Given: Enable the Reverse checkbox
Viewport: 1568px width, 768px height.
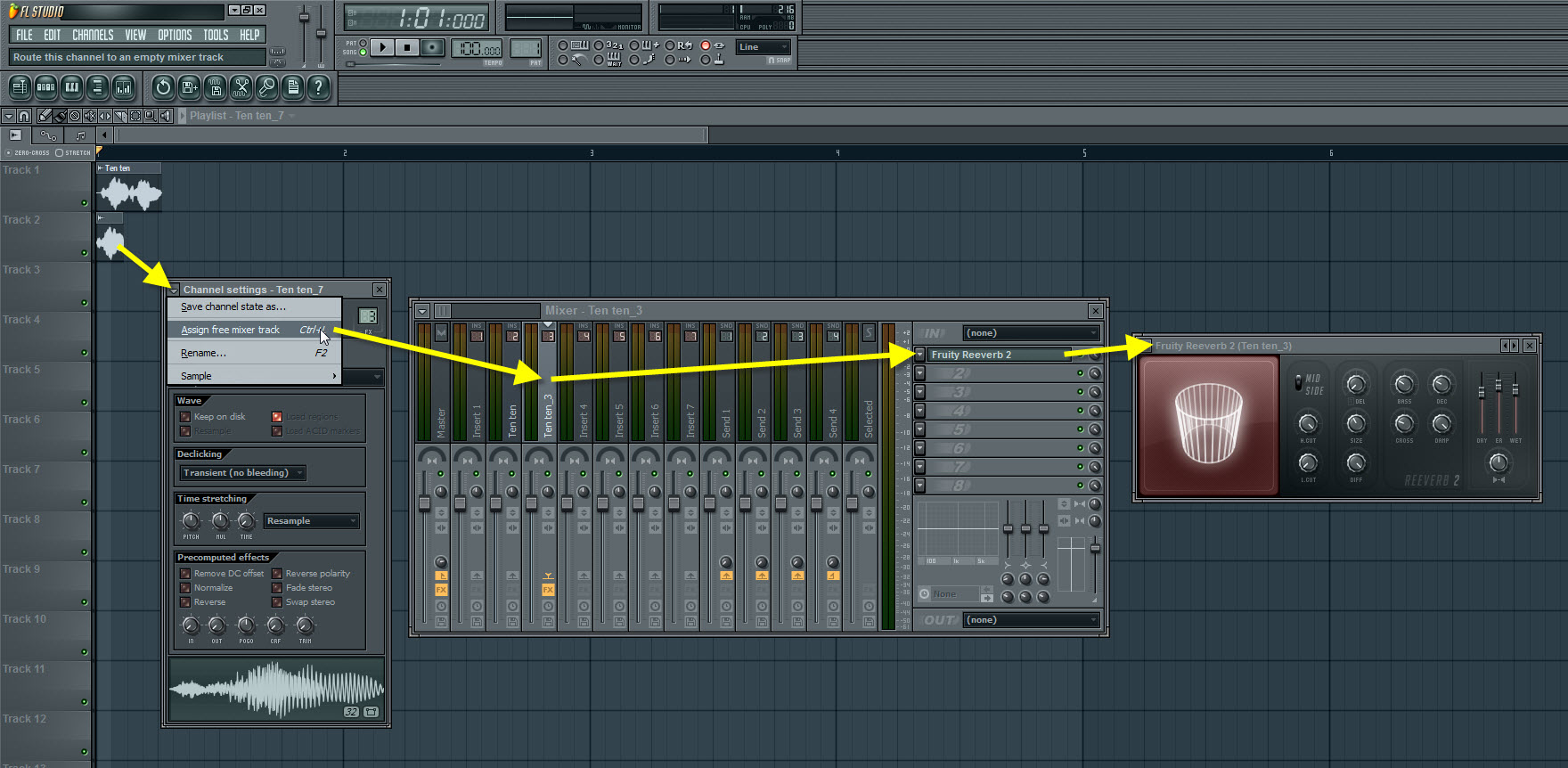Looking at the screenshot, I should [185, 602].
